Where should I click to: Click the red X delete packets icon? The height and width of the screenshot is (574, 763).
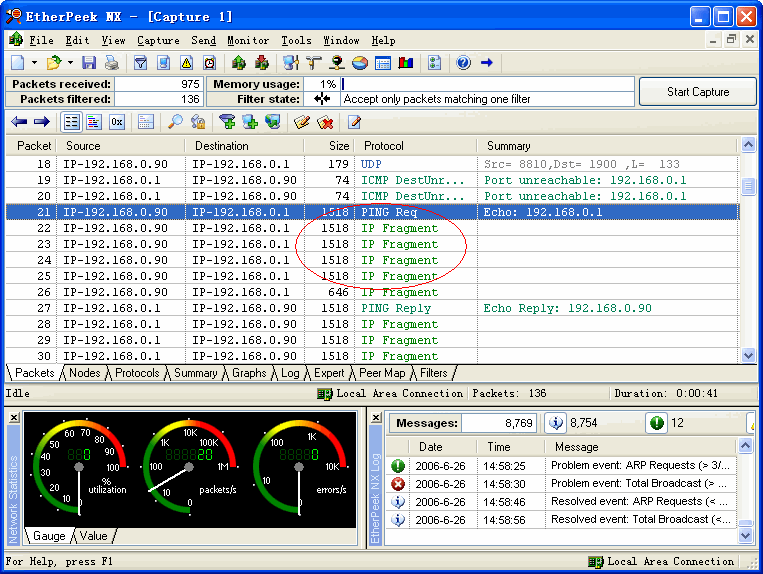tap(325, 122)
